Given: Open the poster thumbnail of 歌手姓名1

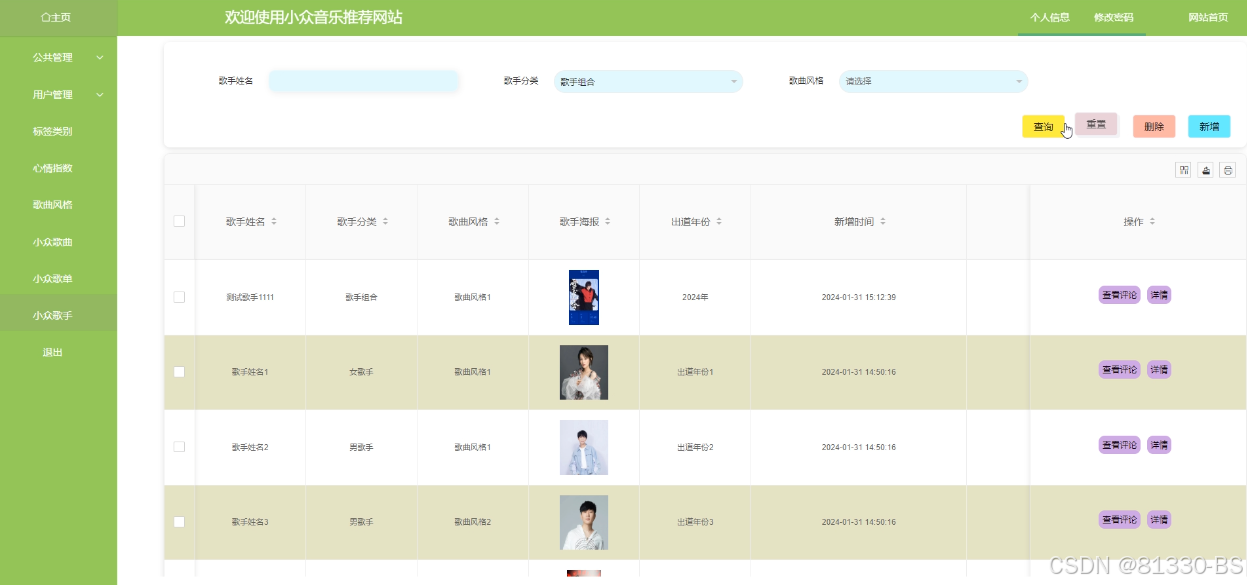Looking at the screenshot, I should click(584, 372).
